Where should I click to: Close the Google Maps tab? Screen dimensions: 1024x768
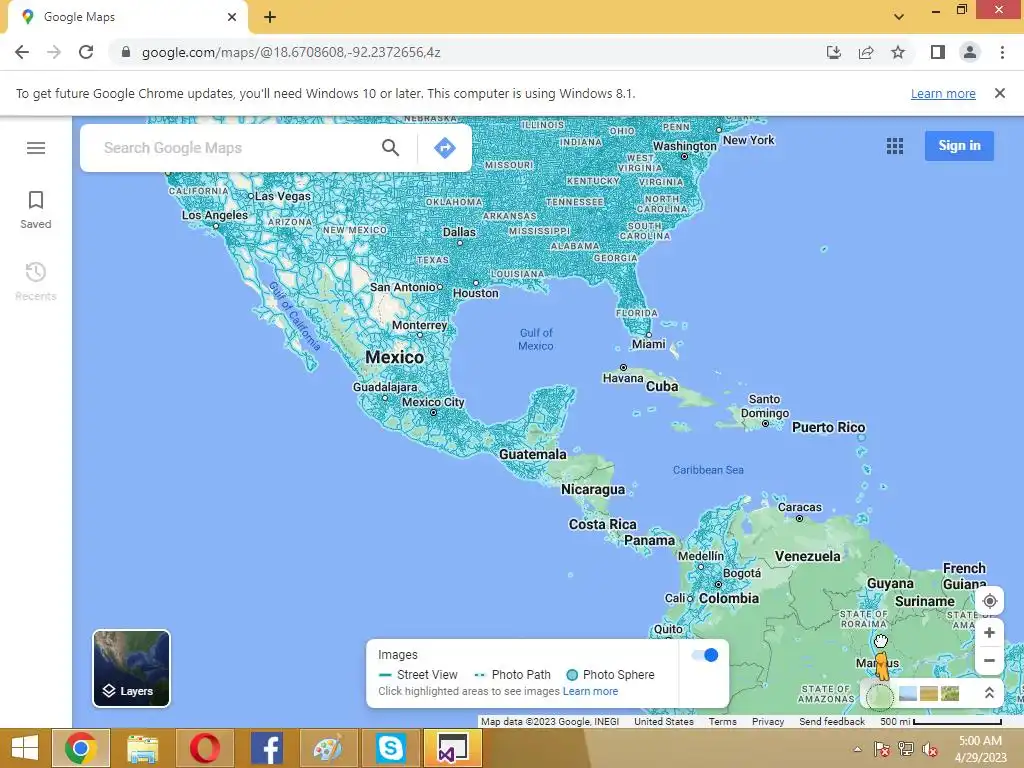click(x=232, y=17)
